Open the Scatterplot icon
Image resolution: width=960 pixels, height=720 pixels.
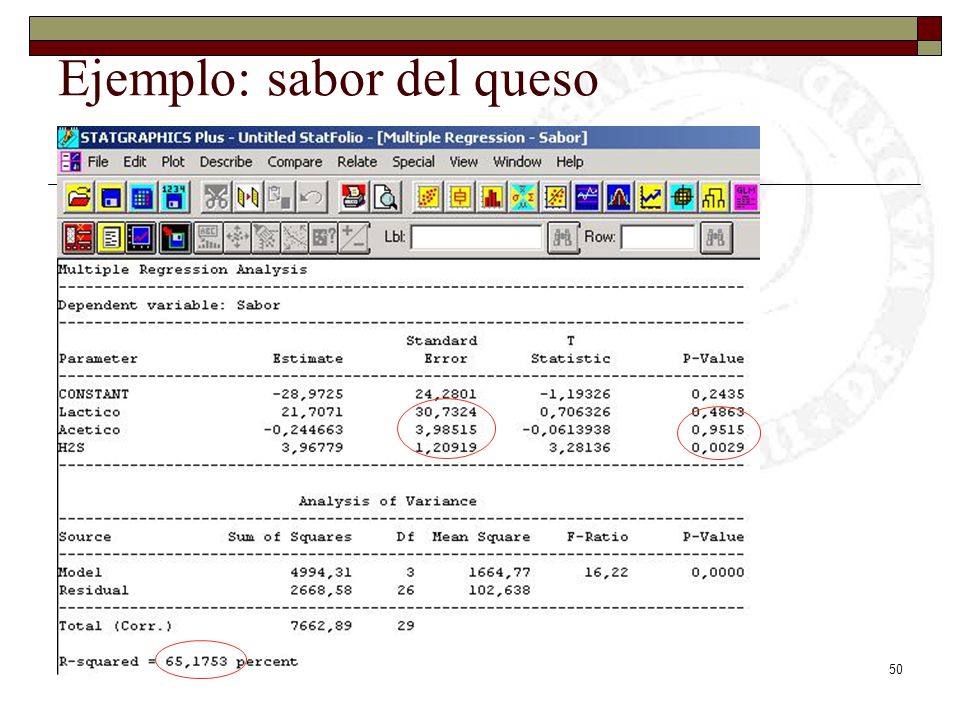click(428, 198)
